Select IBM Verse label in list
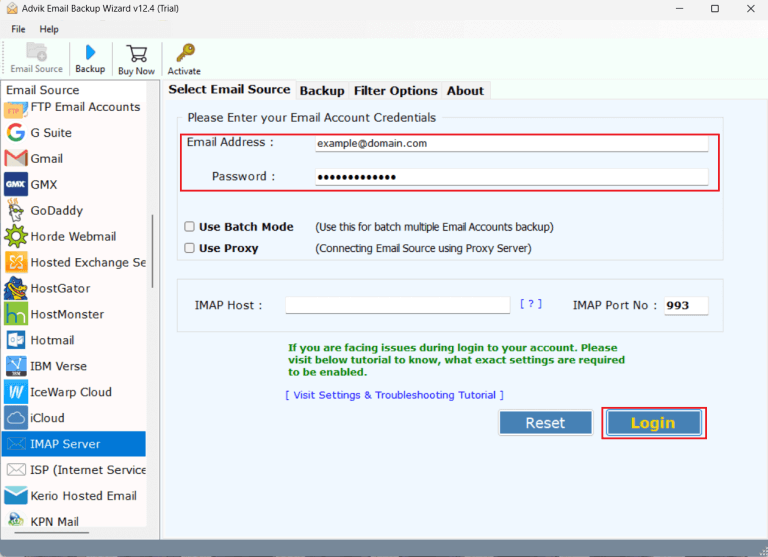The height and width of the screenshot is (557, 768). click(x=58, y=366)
